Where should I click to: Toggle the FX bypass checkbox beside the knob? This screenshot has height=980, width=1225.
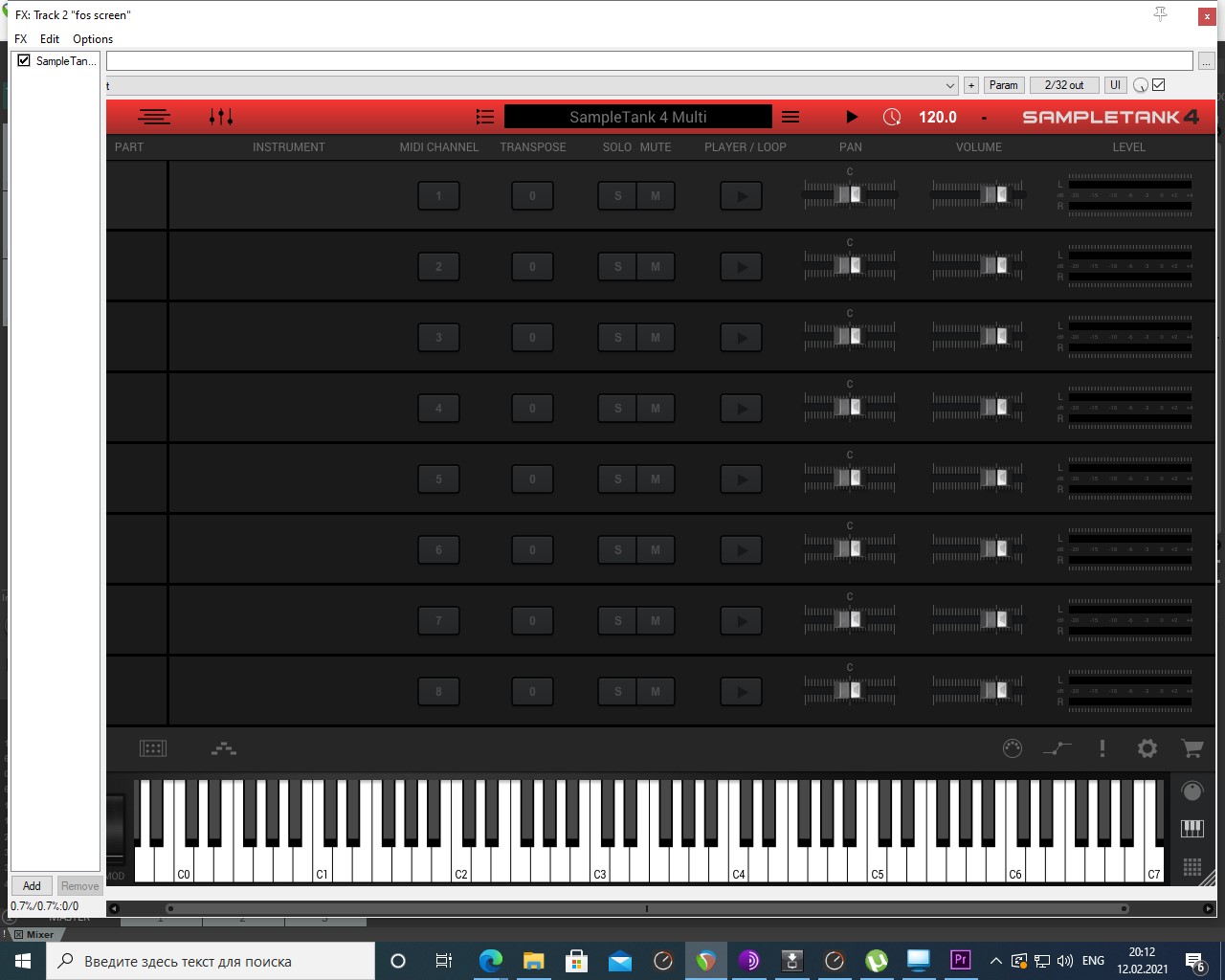tap(1159, 85)
